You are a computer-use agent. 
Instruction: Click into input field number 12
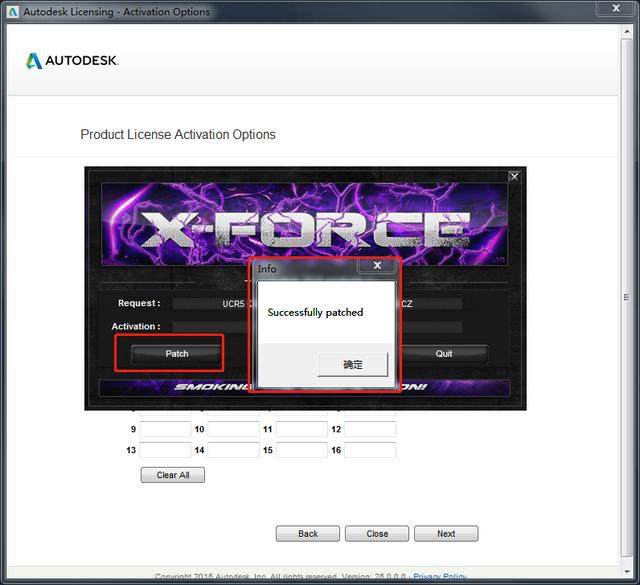coord(370,429)
